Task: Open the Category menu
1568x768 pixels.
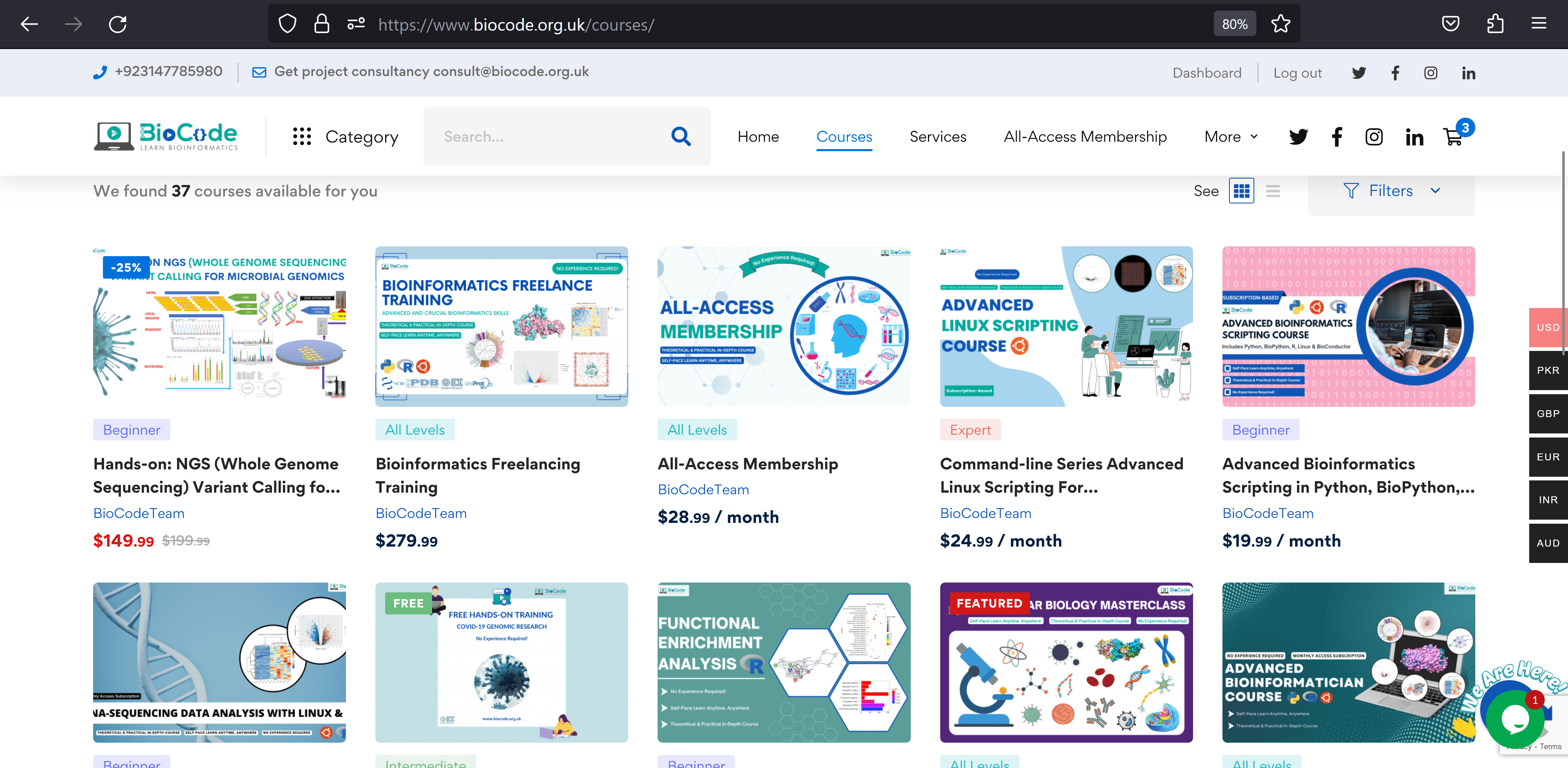Action: [x=345, y=136]
